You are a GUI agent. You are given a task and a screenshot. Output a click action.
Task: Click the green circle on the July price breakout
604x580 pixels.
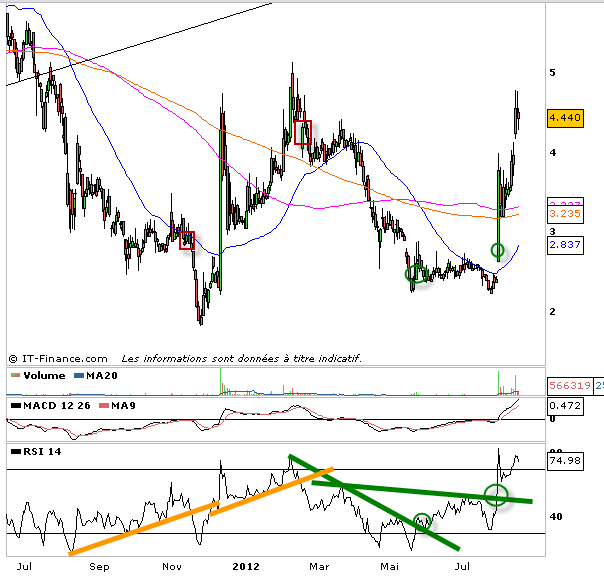point(497,249)
